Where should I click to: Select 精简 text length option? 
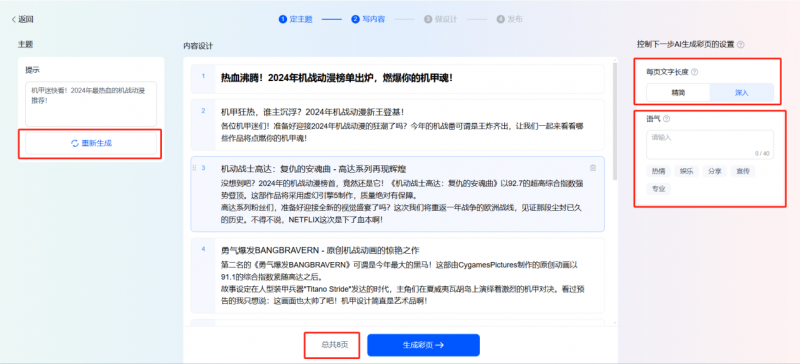[x=678, y=93]
